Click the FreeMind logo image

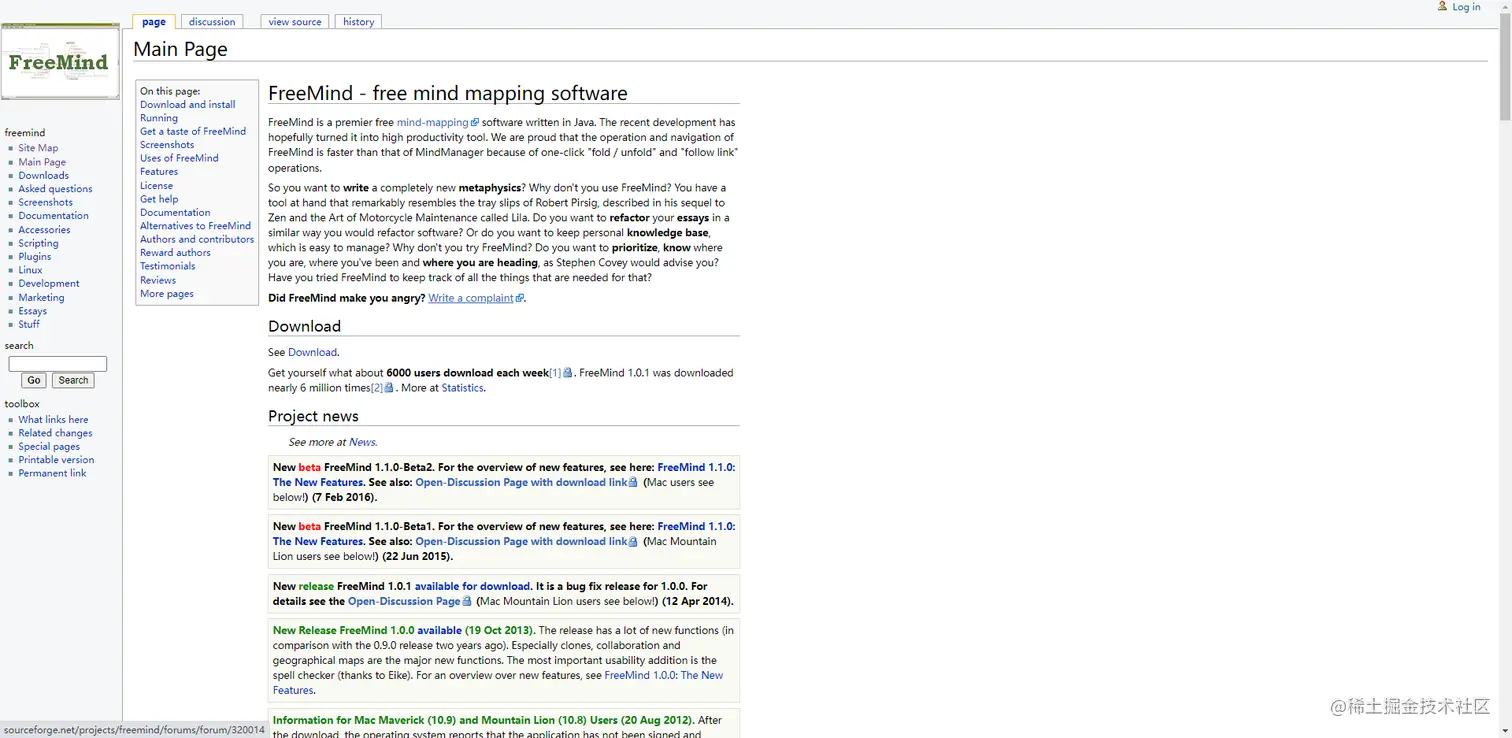pos(60,62)
